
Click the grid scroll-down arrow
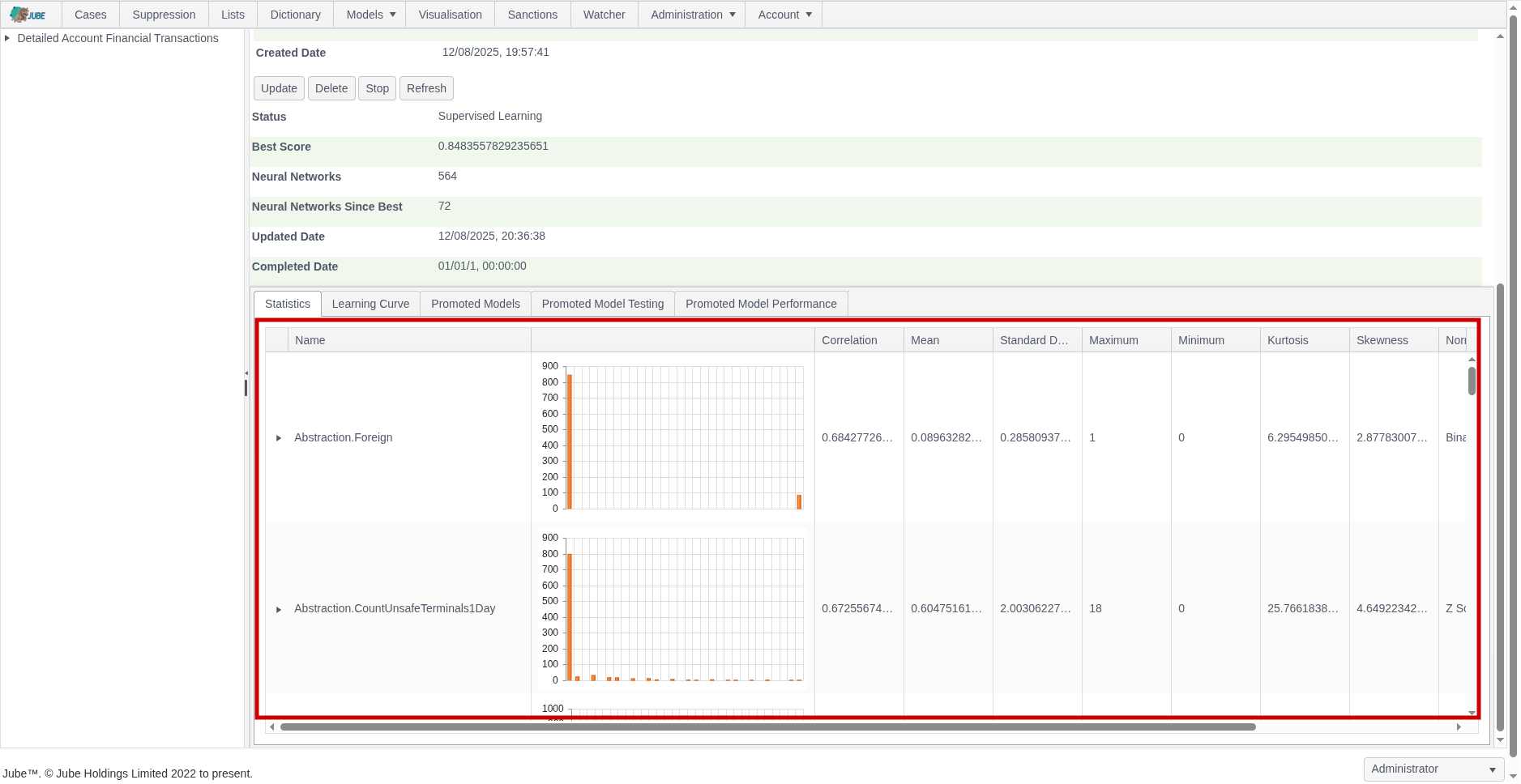1472,714
